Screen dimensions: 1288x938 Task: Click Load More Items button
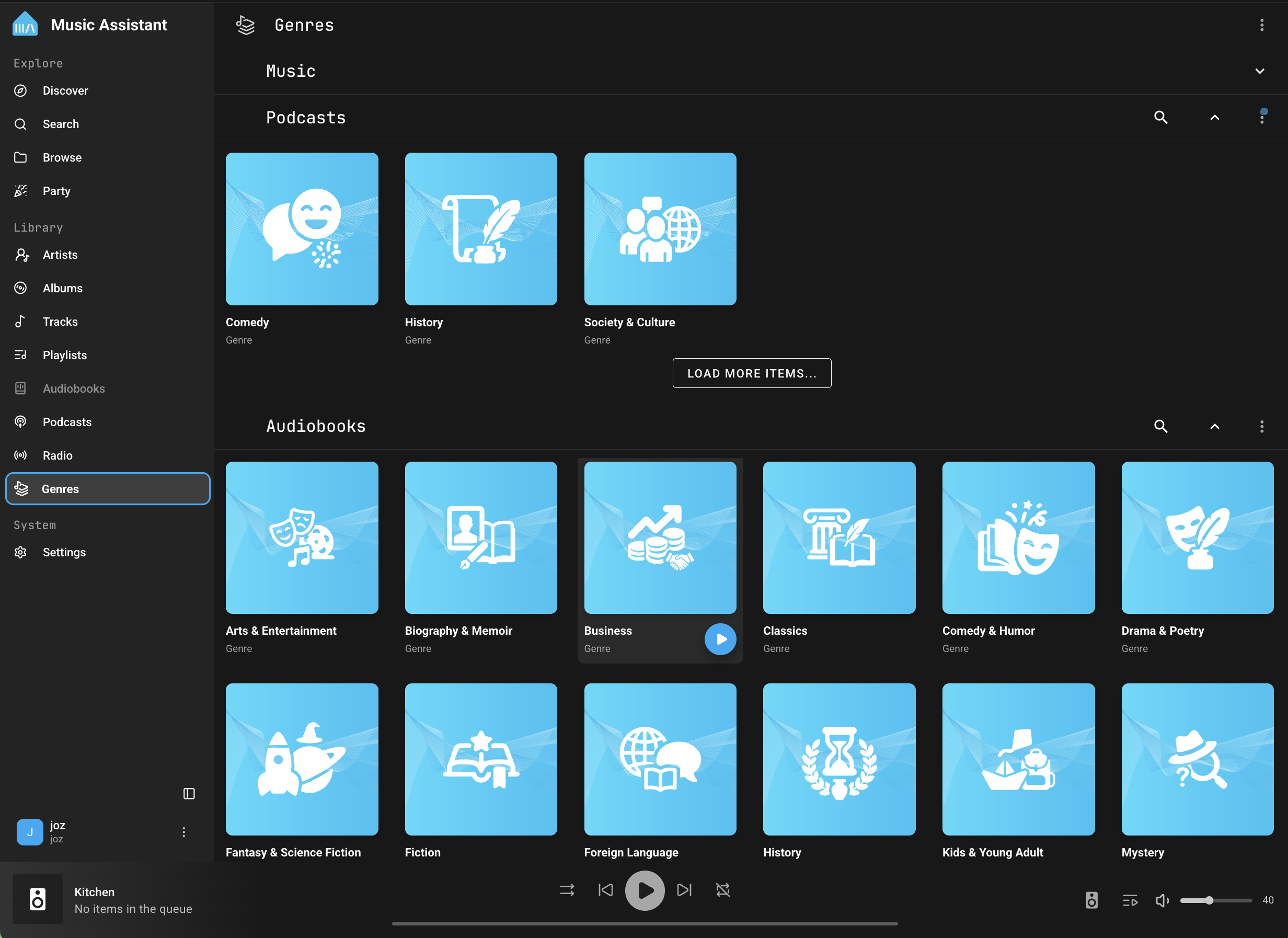click(x=752, y=373)
